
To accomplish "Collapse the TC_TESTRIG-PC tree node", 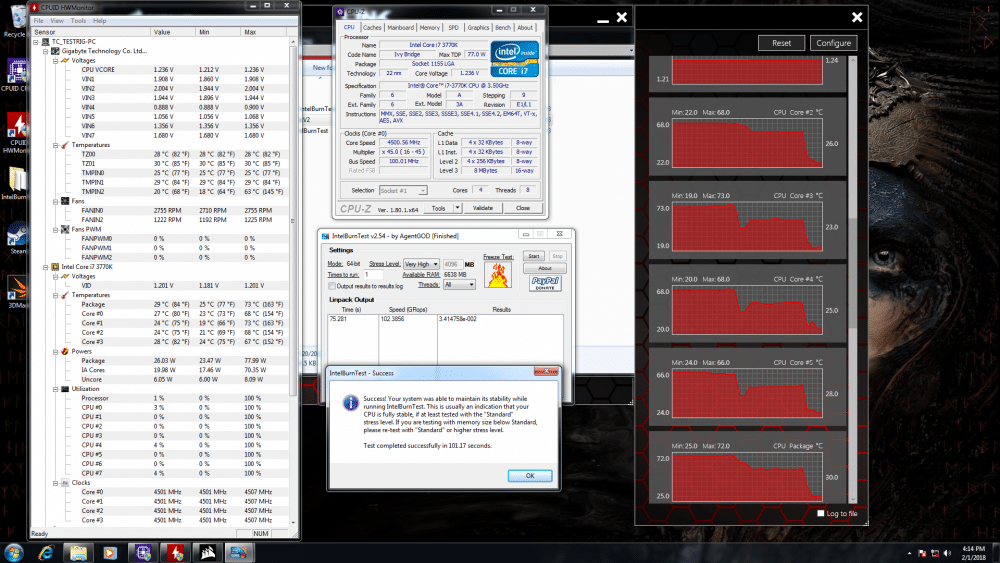I will [36, 41].
